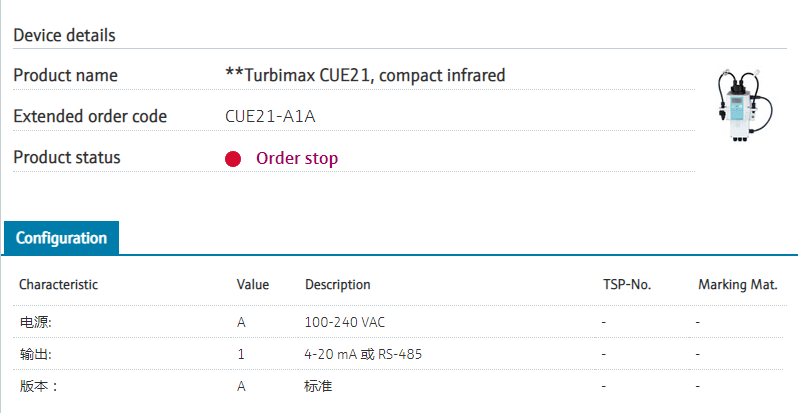Click the Description column header
Image resolution: width=798 pixels, height=413 pixels.
coord(337,285)
